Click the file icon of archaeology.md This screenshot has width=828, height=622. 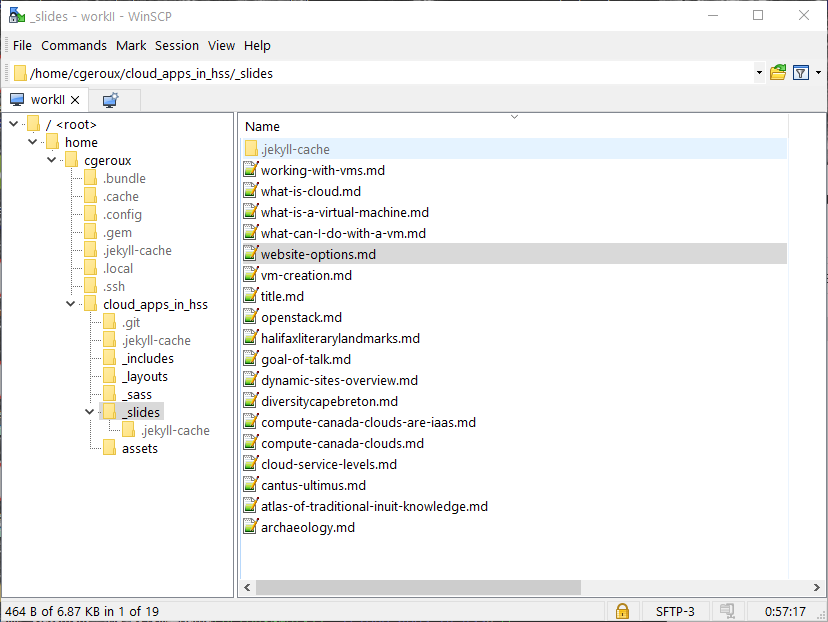click(x=250, y=526)
